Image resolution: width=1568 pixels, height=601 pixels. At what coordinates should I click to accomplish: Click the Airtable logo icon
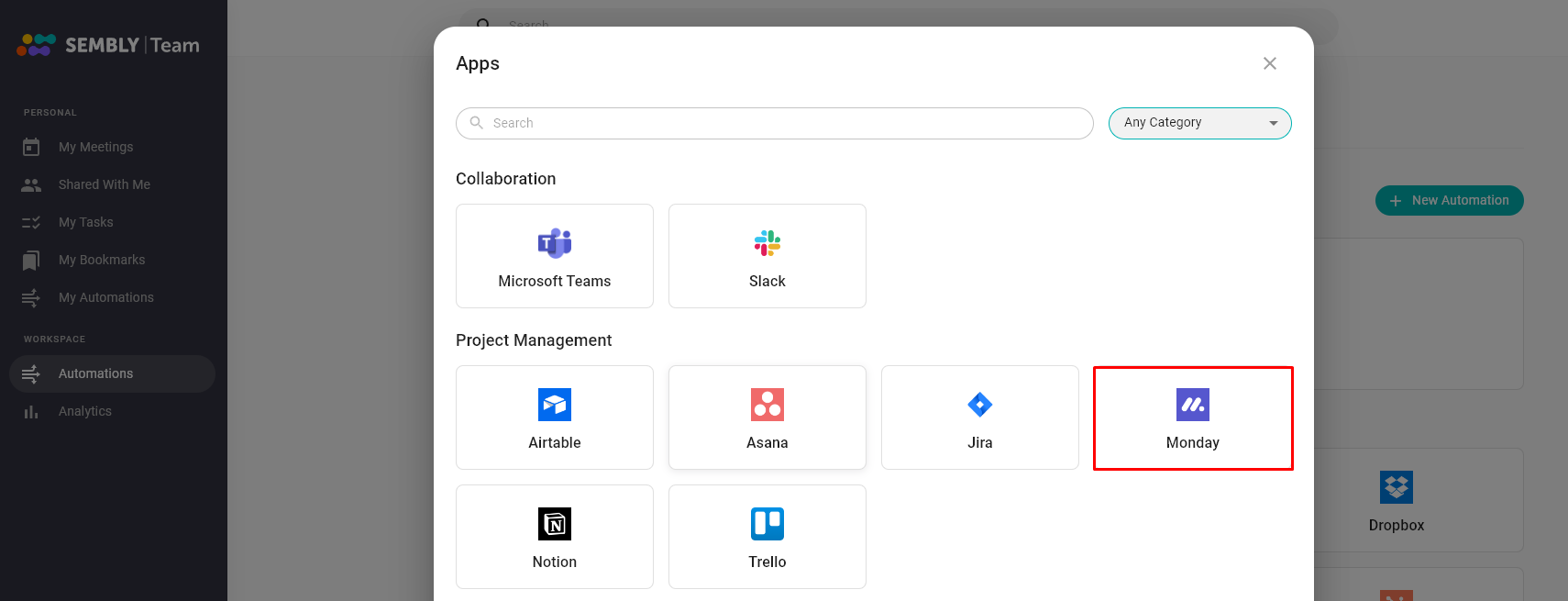tap(555, 405)
